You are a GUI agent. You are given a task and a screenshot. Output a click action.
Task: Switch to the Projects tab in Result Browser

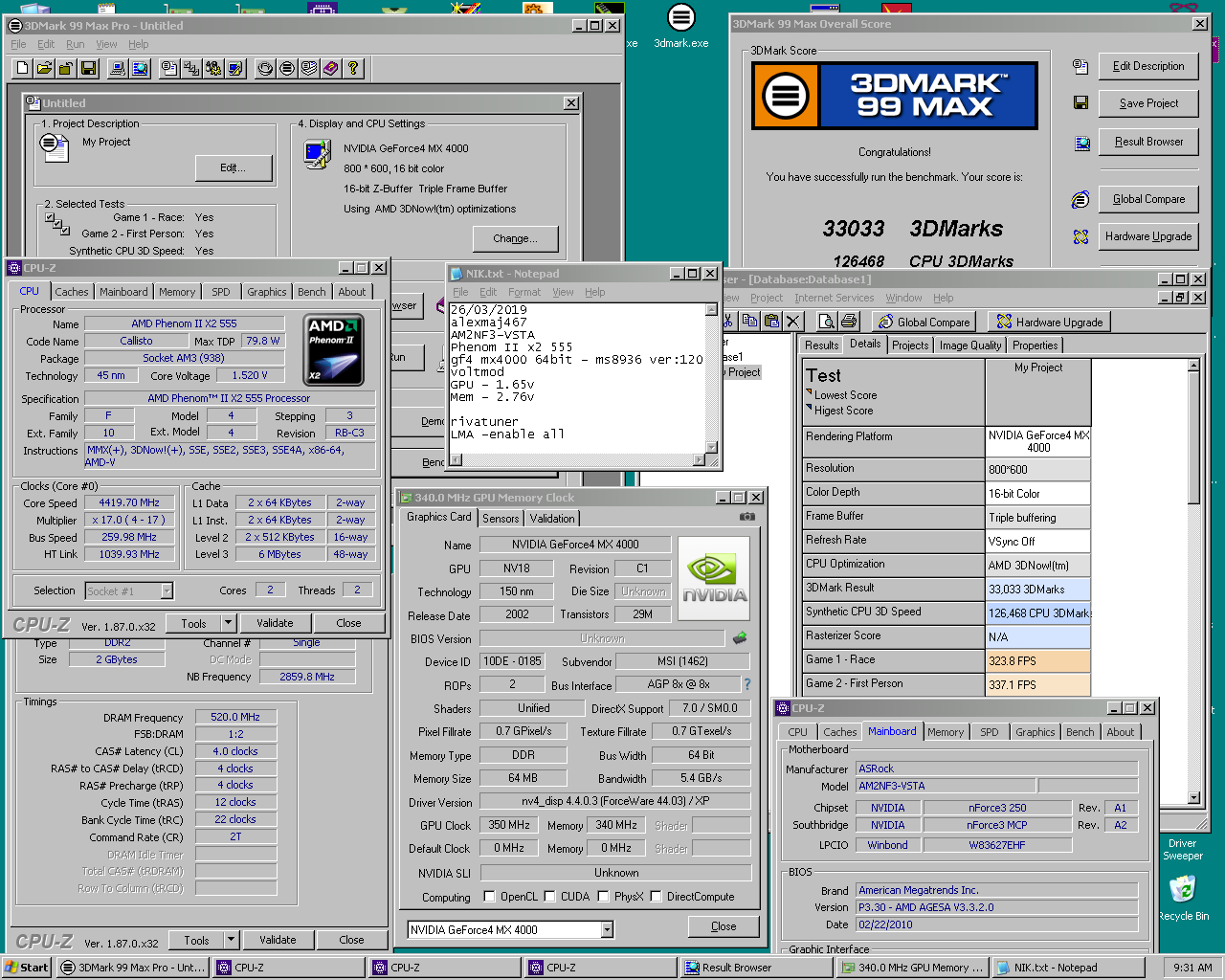pyautogui.click(x=910, y=345)
